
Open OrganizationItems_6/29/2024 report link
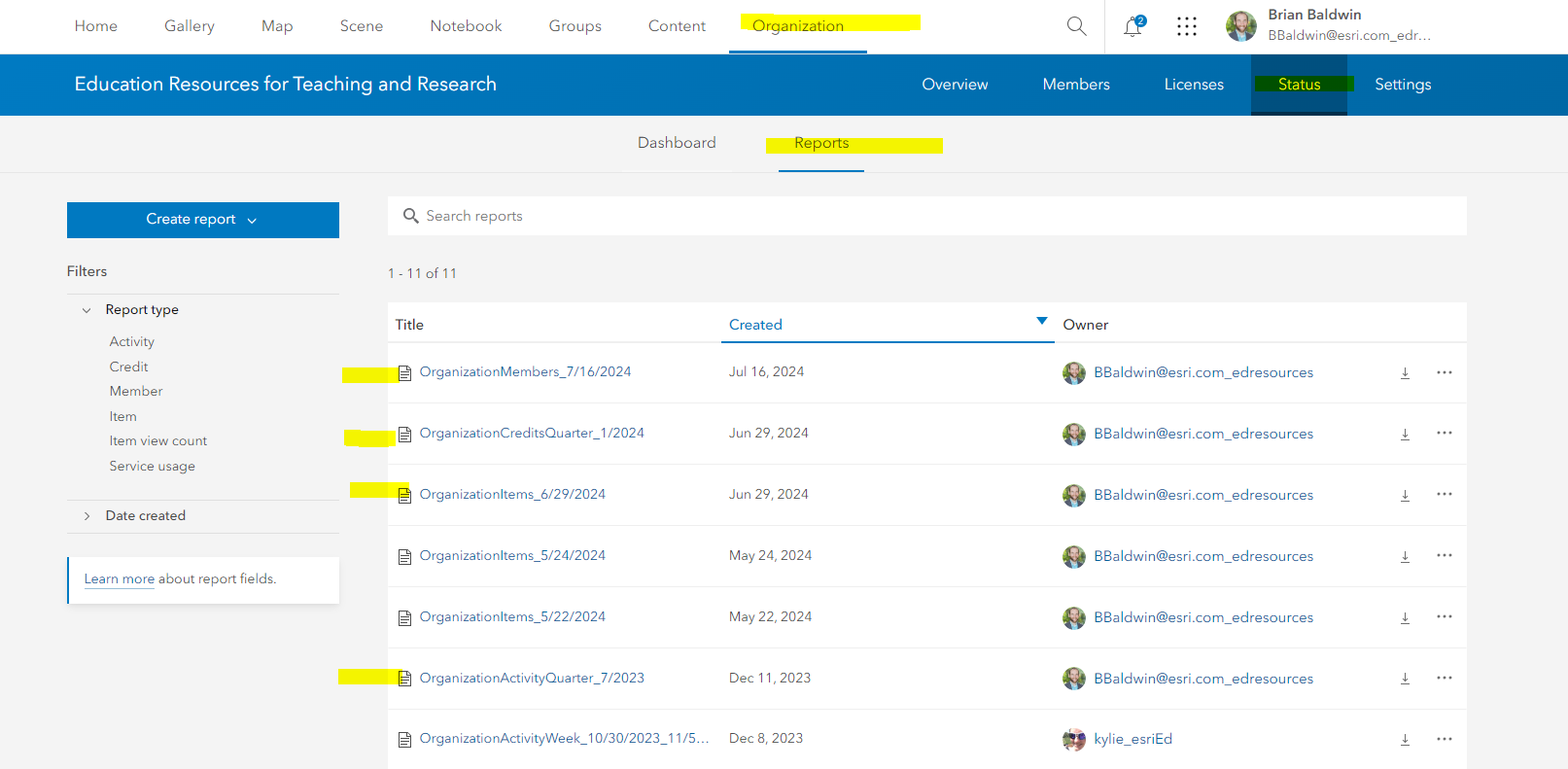(x=512, y=495)
